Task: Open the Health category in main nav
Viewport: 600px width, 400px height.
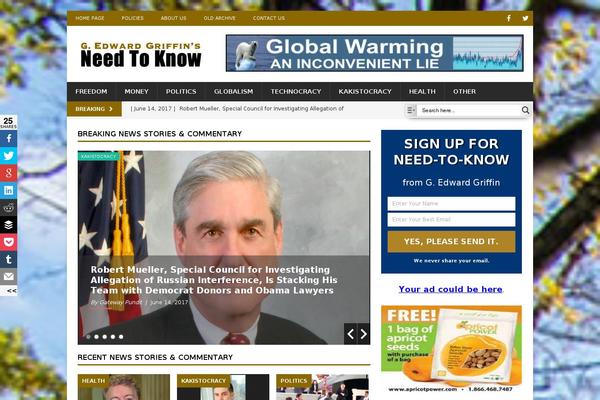Action: click(422, 91)
